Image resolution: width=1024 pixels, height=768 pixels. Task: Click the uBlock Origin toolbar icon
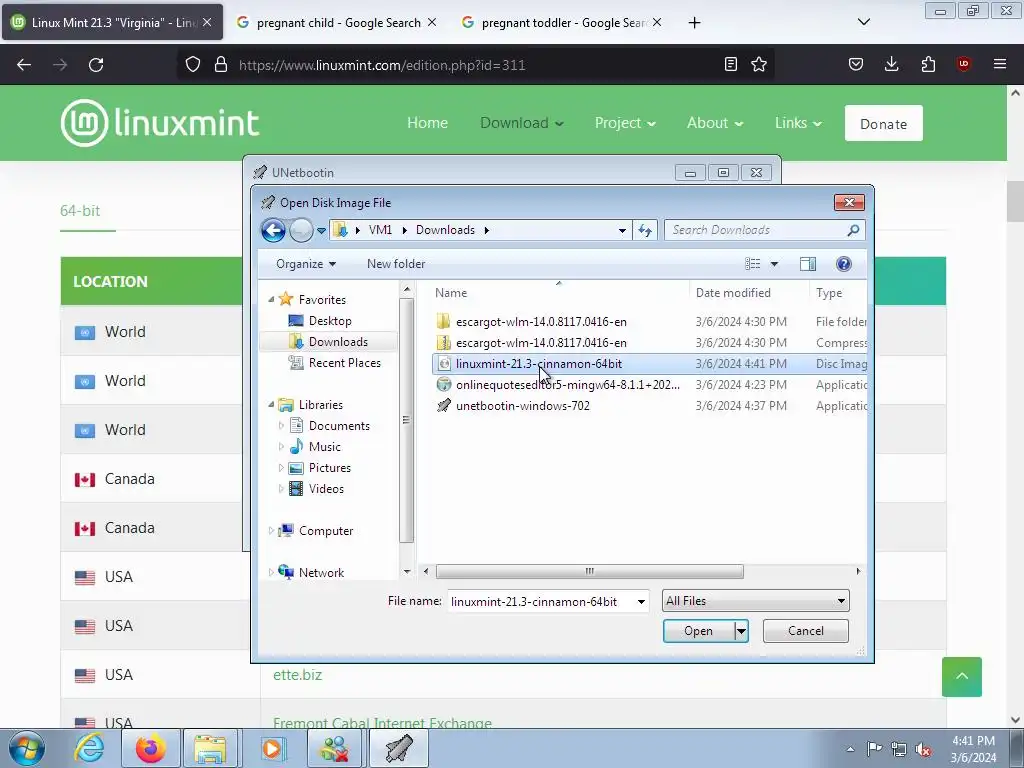(x=963, y=64)
